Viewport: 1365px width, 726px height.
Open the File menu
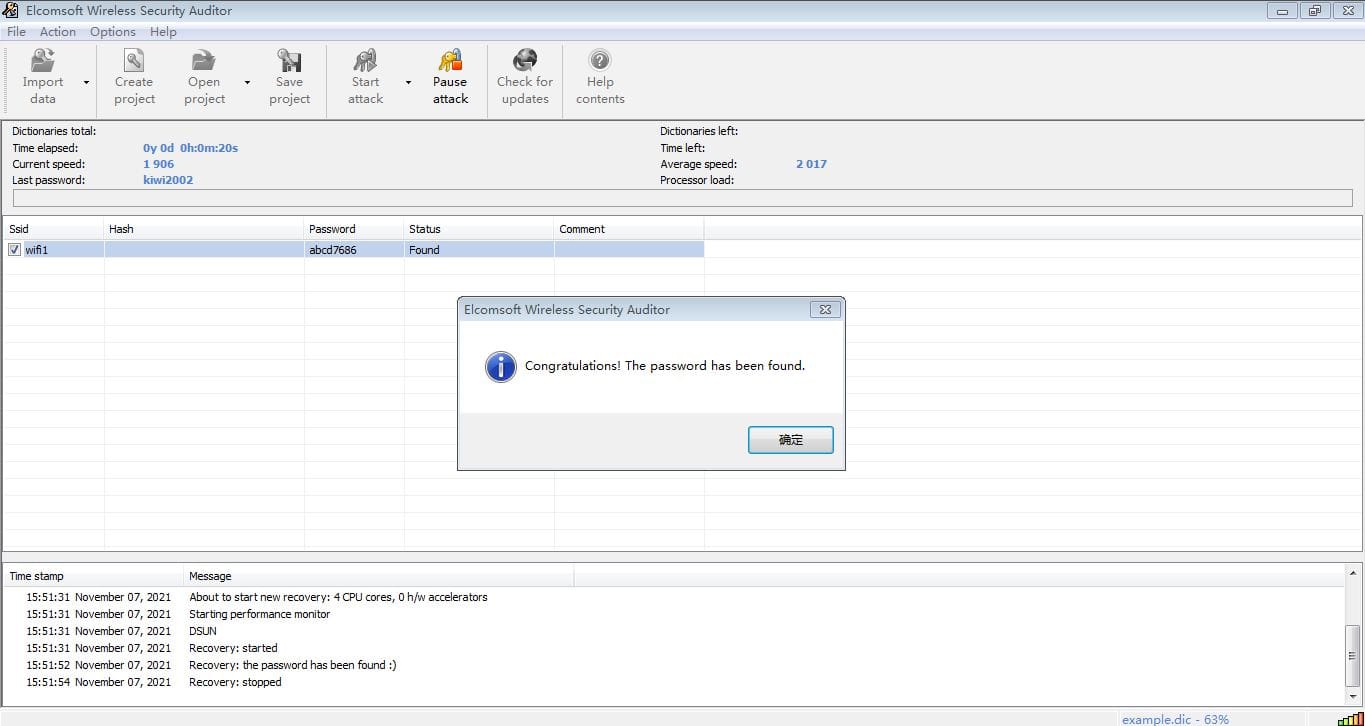[16, 32]
